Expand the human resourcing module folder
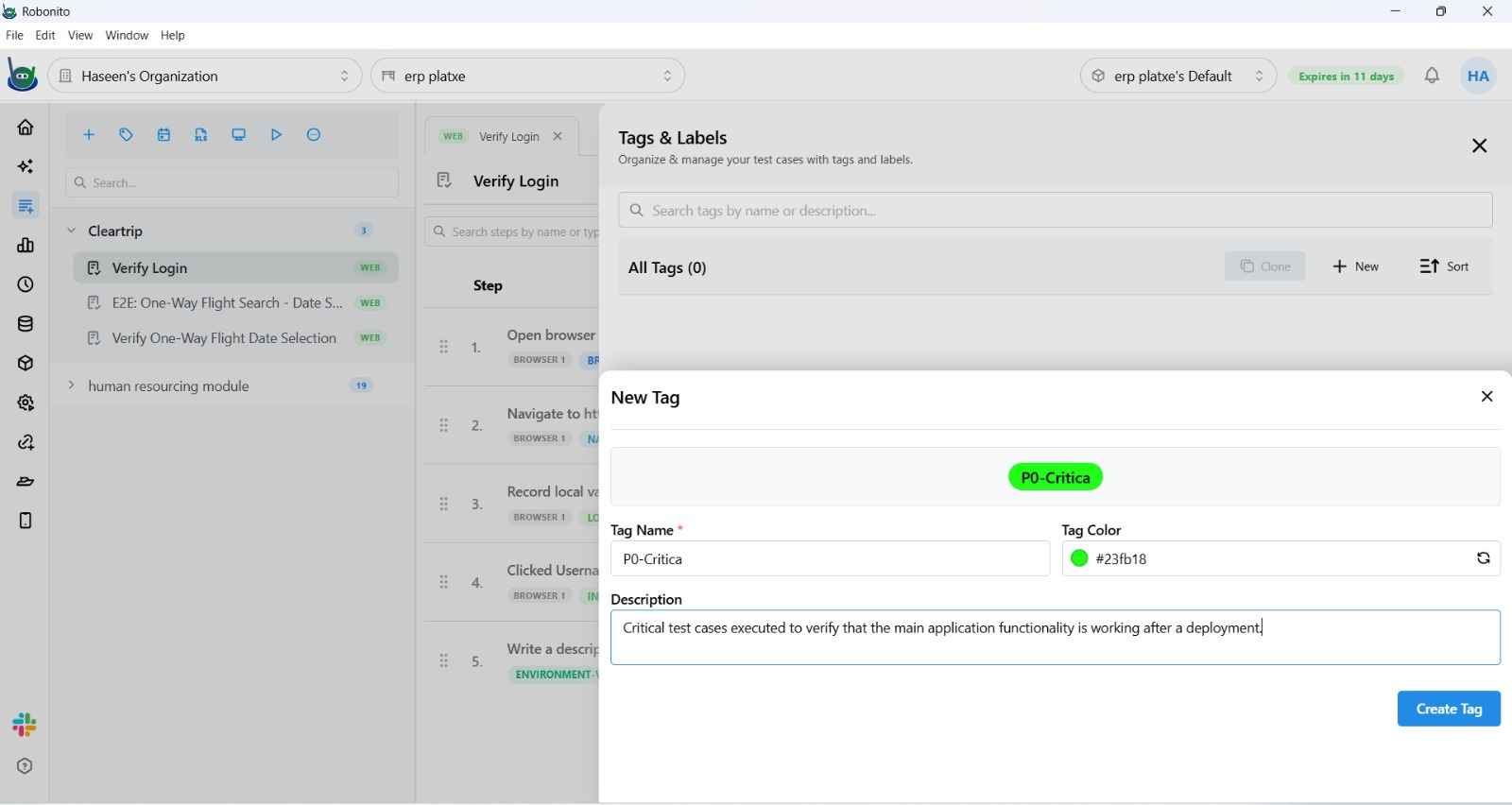The height and width of the screenshot is (805, 1512). [71, 385]
